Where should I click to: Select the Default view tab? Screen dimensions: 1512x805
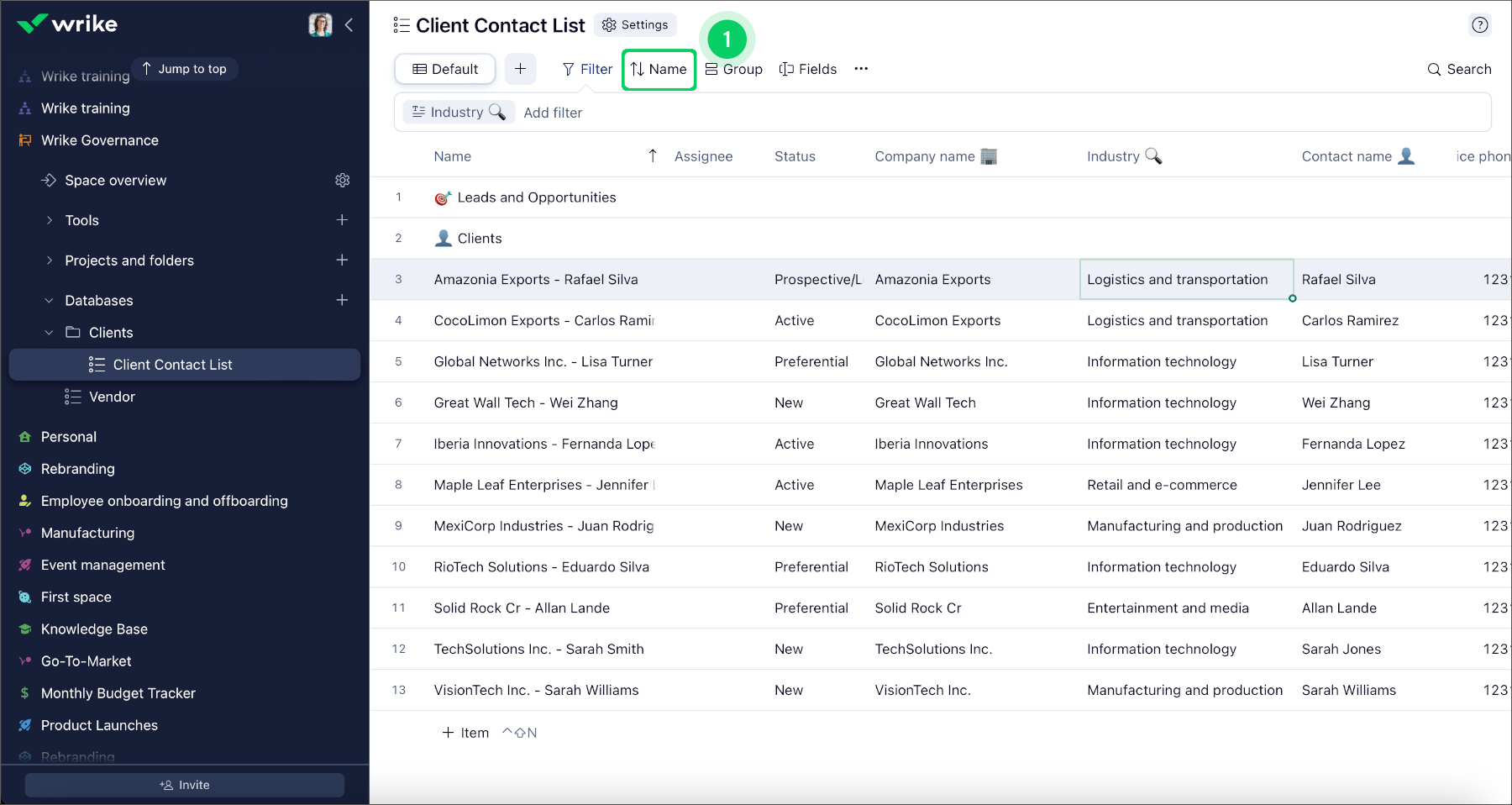pos(445,69)
